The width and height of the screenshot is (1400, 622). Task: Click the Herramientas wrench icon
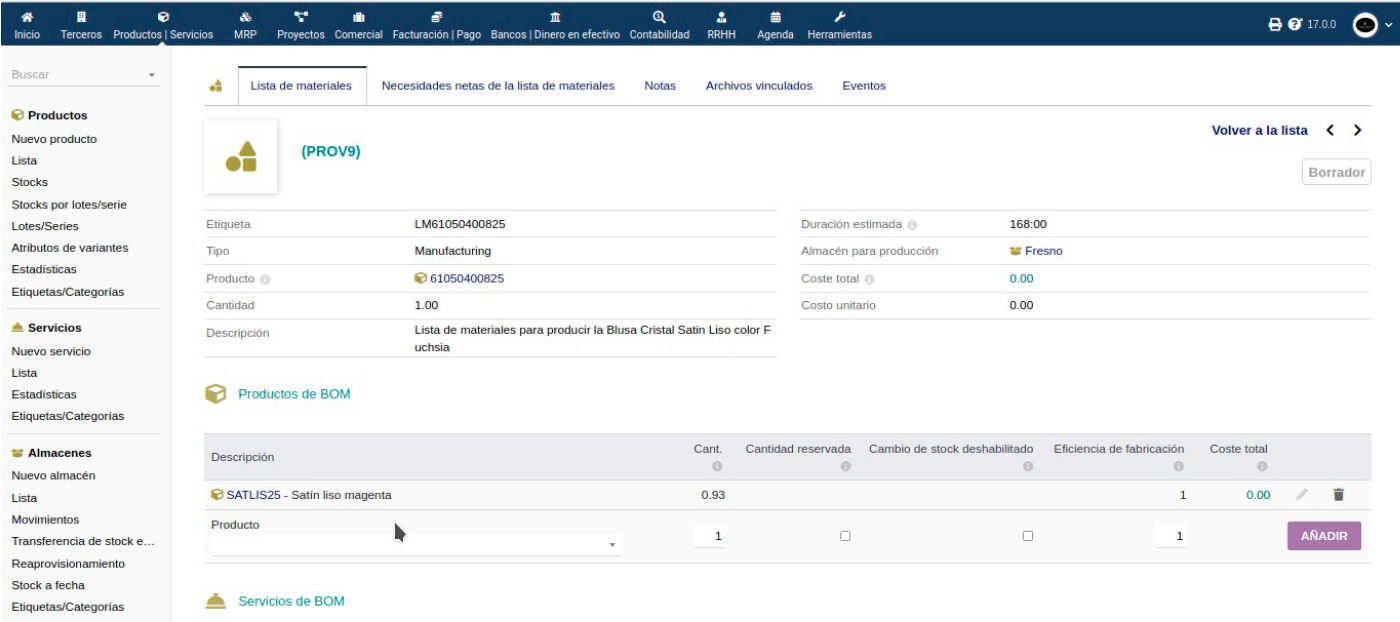pyautogui.click(x=839, y=18)
